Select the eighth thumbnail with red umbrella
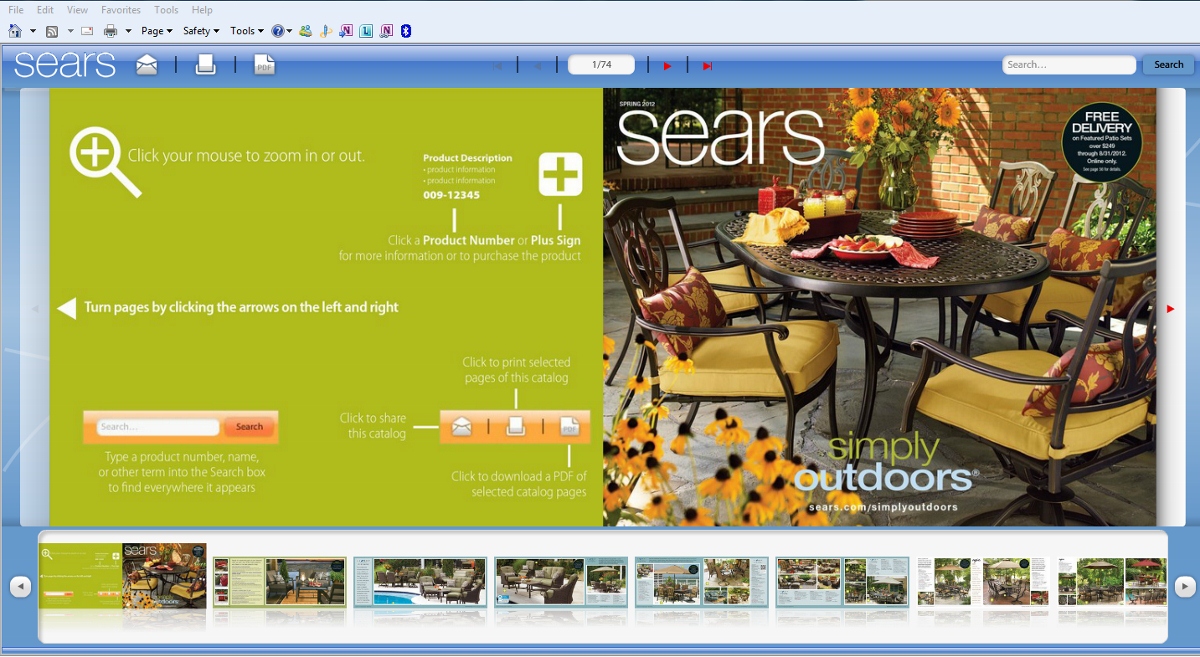The height and width of the screenshot is (657, 1200). click(1112, 581)
